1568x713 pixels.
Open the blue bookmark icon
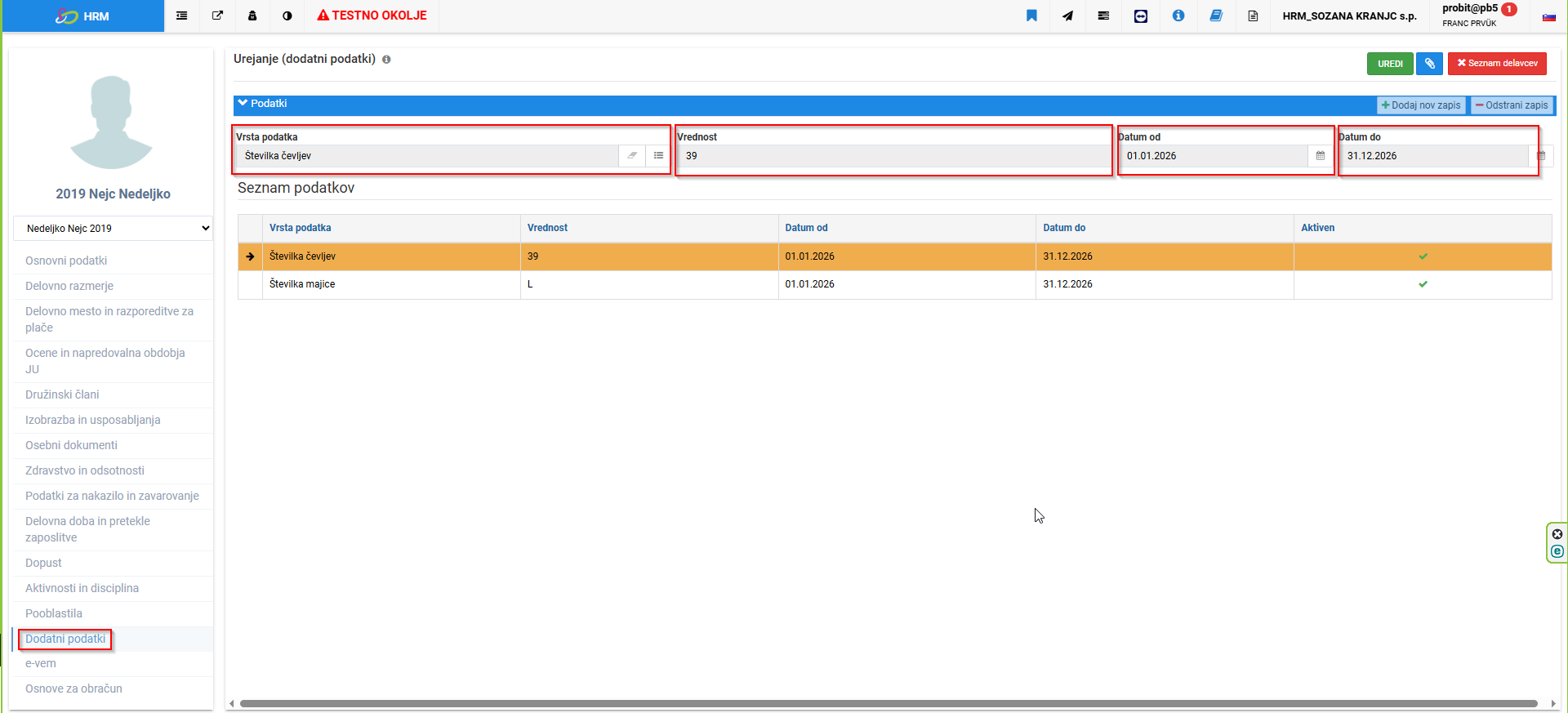(x=1031, y=16)
